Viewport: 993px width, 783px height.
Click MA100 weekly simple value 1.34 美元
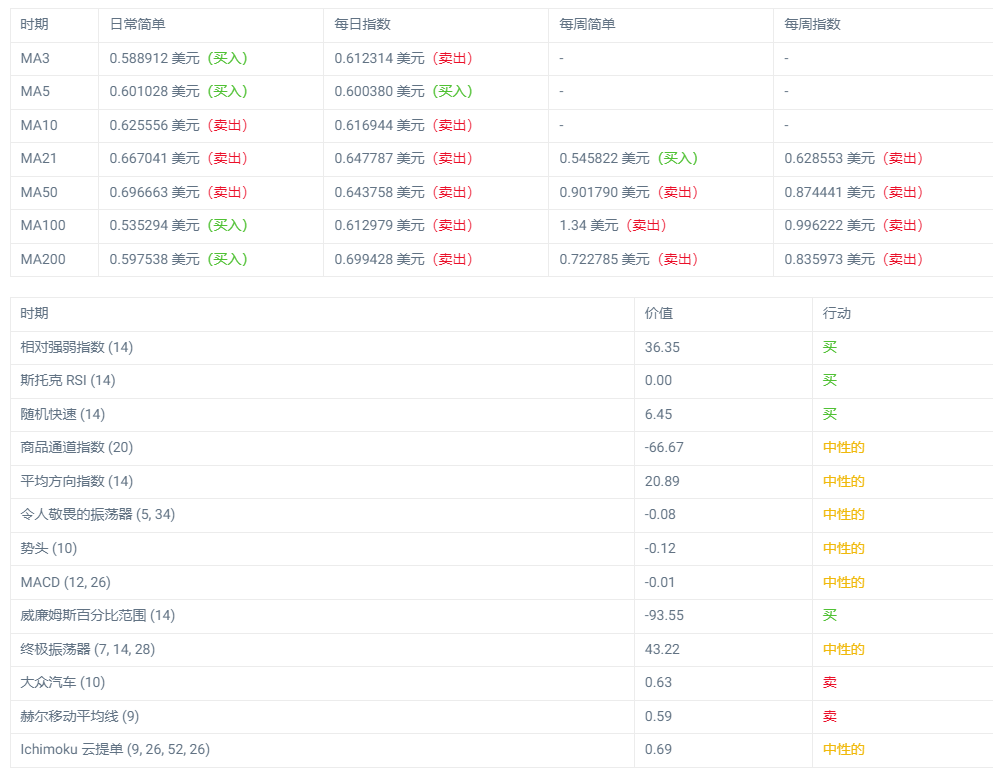click(589, 226)
